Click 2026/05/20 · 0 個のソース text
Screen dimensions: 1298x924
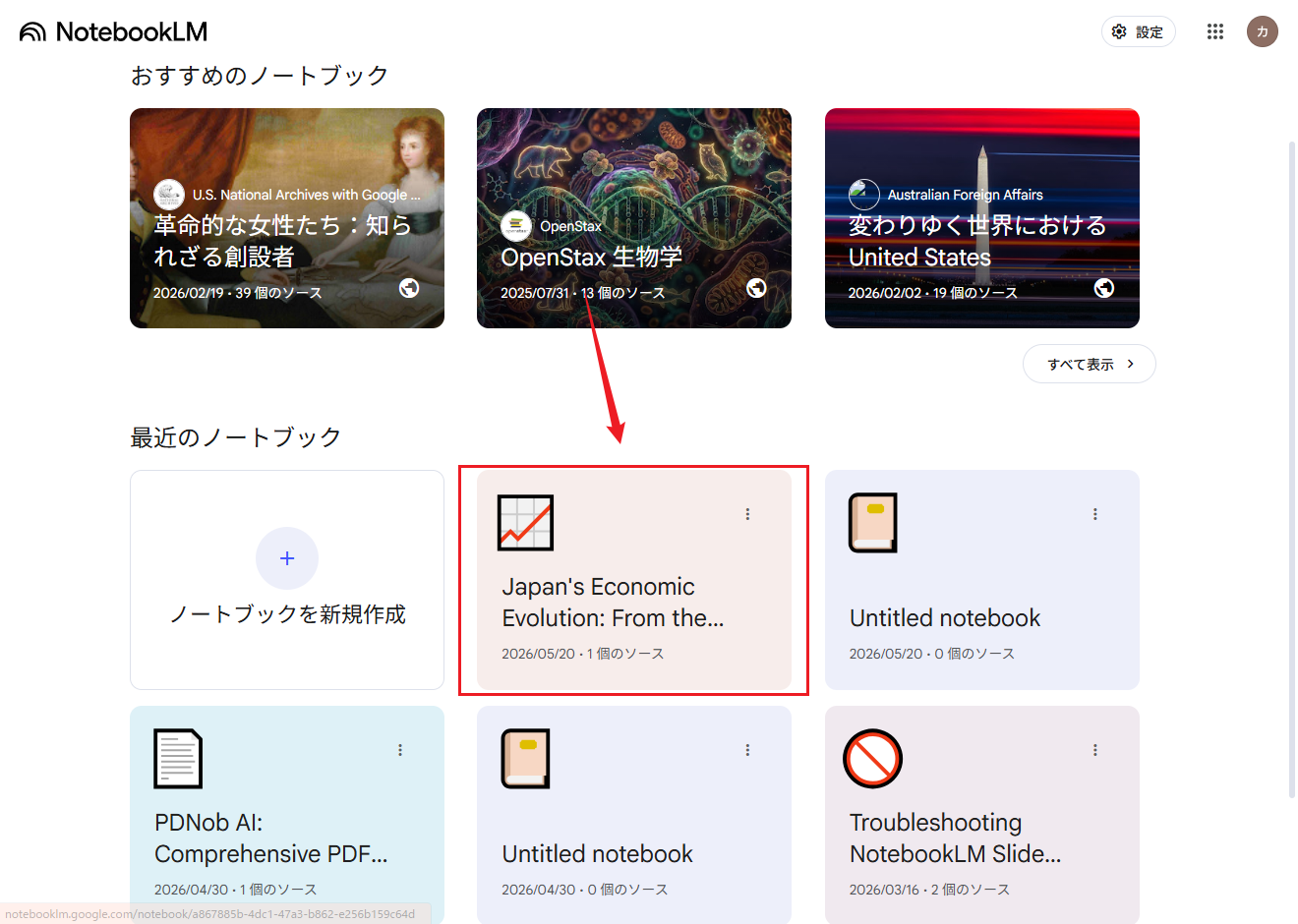point(932,654)
